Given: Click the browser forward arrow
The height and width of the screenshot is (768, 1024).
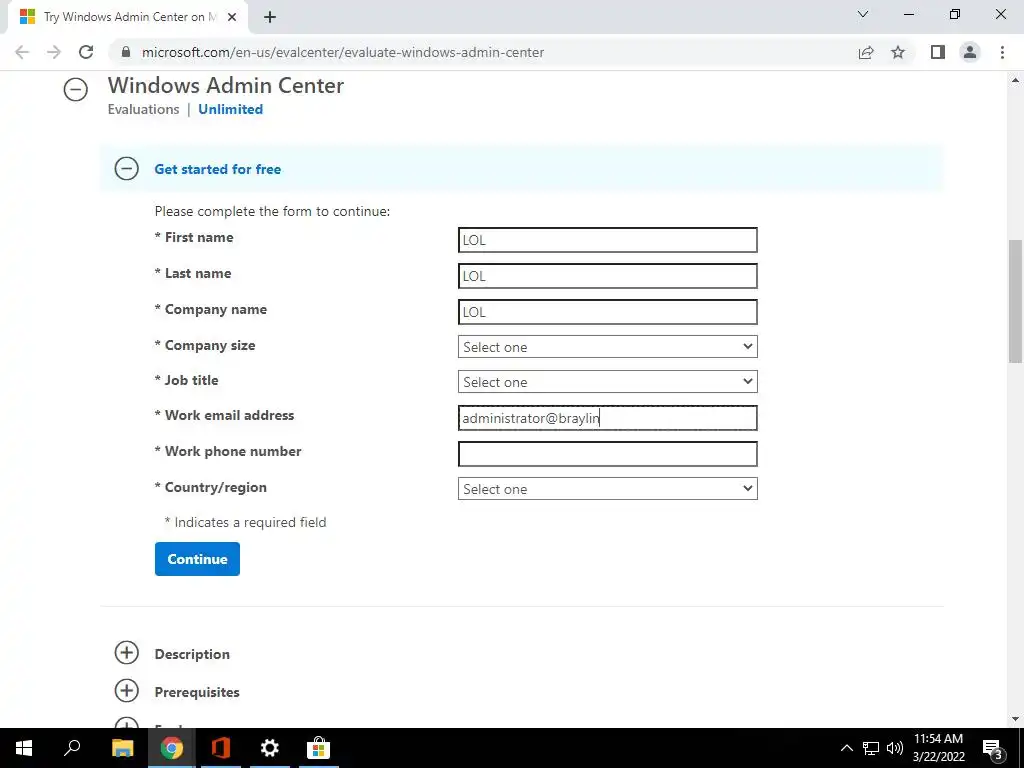Looking at the screenshot, I should click(x=54, y=52).
